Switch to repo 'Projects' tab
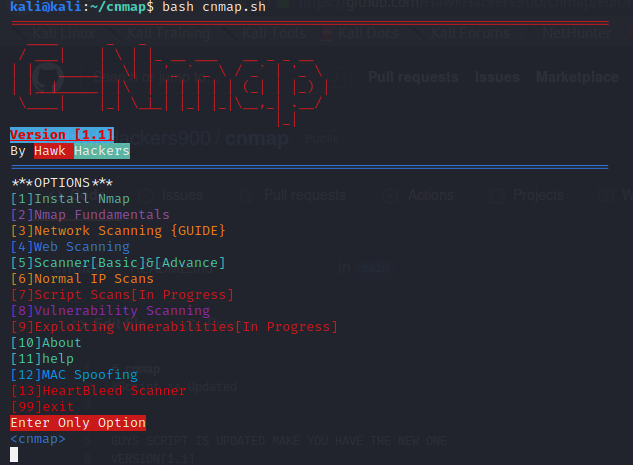This screenshot has width=633, height=465. (x=527, y=195)
